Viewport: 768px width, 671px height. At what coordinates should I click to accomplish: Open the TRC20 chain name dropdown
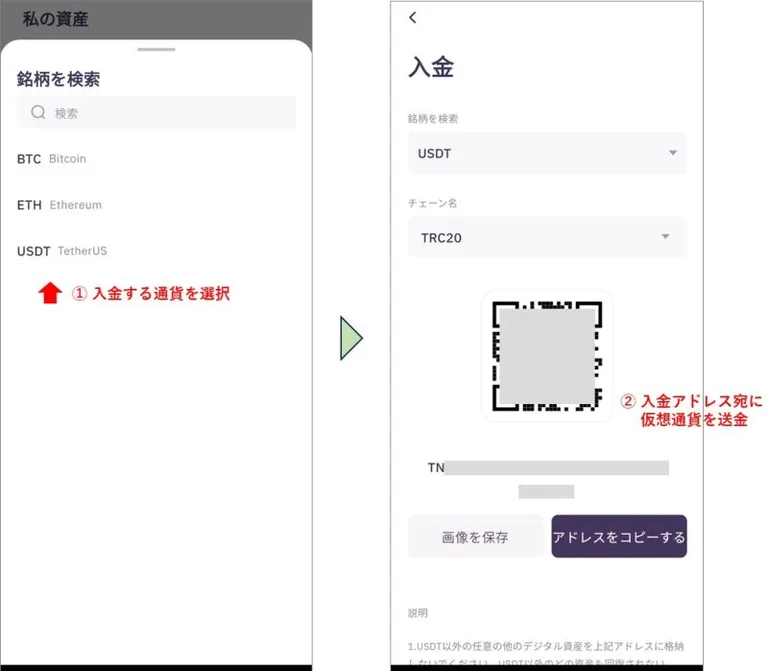(547, 238)
